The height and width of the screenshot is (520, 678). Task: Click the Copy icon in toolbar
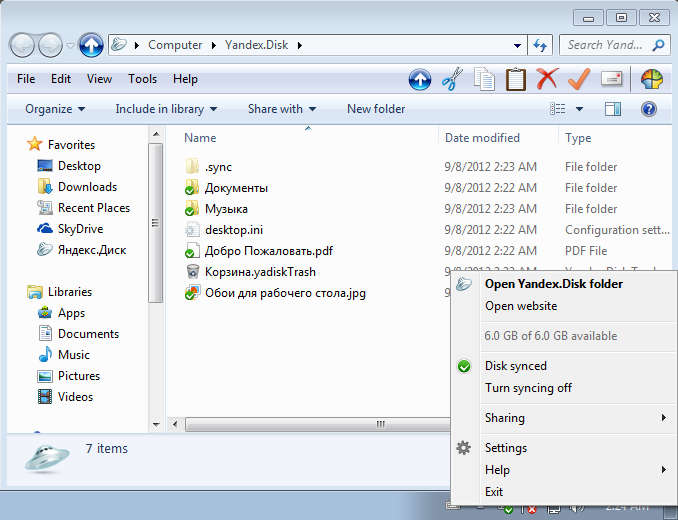(x=484, y=79)
